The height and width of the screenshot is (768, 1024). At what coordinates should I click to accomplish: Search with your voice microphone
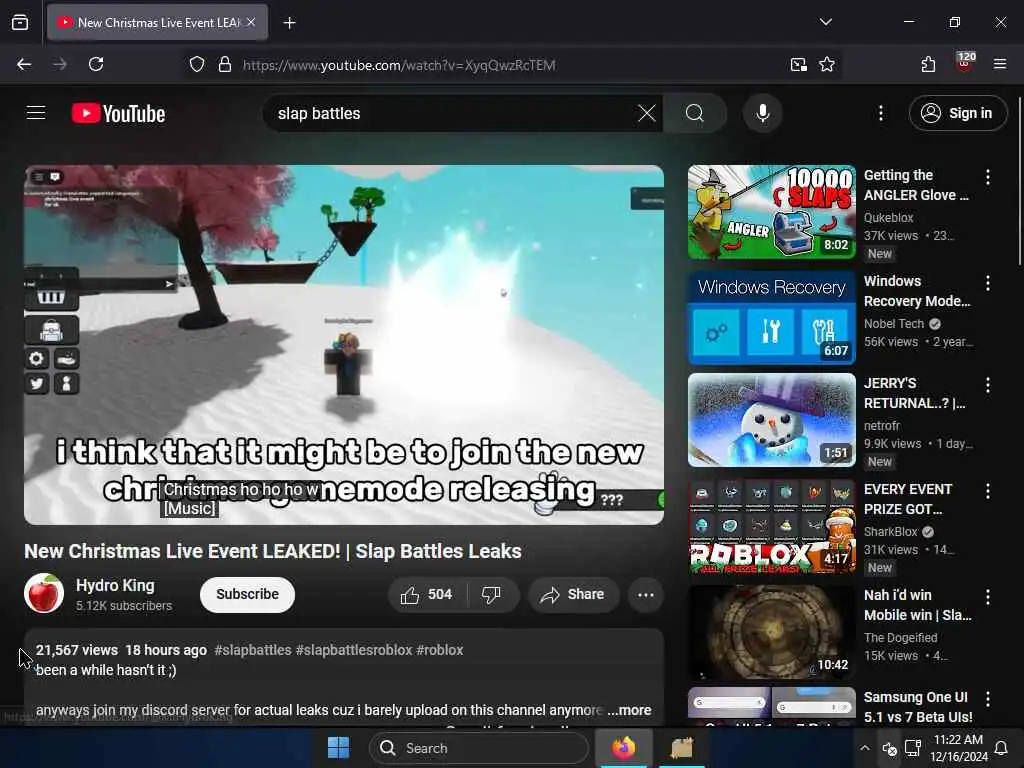point(762,113)
